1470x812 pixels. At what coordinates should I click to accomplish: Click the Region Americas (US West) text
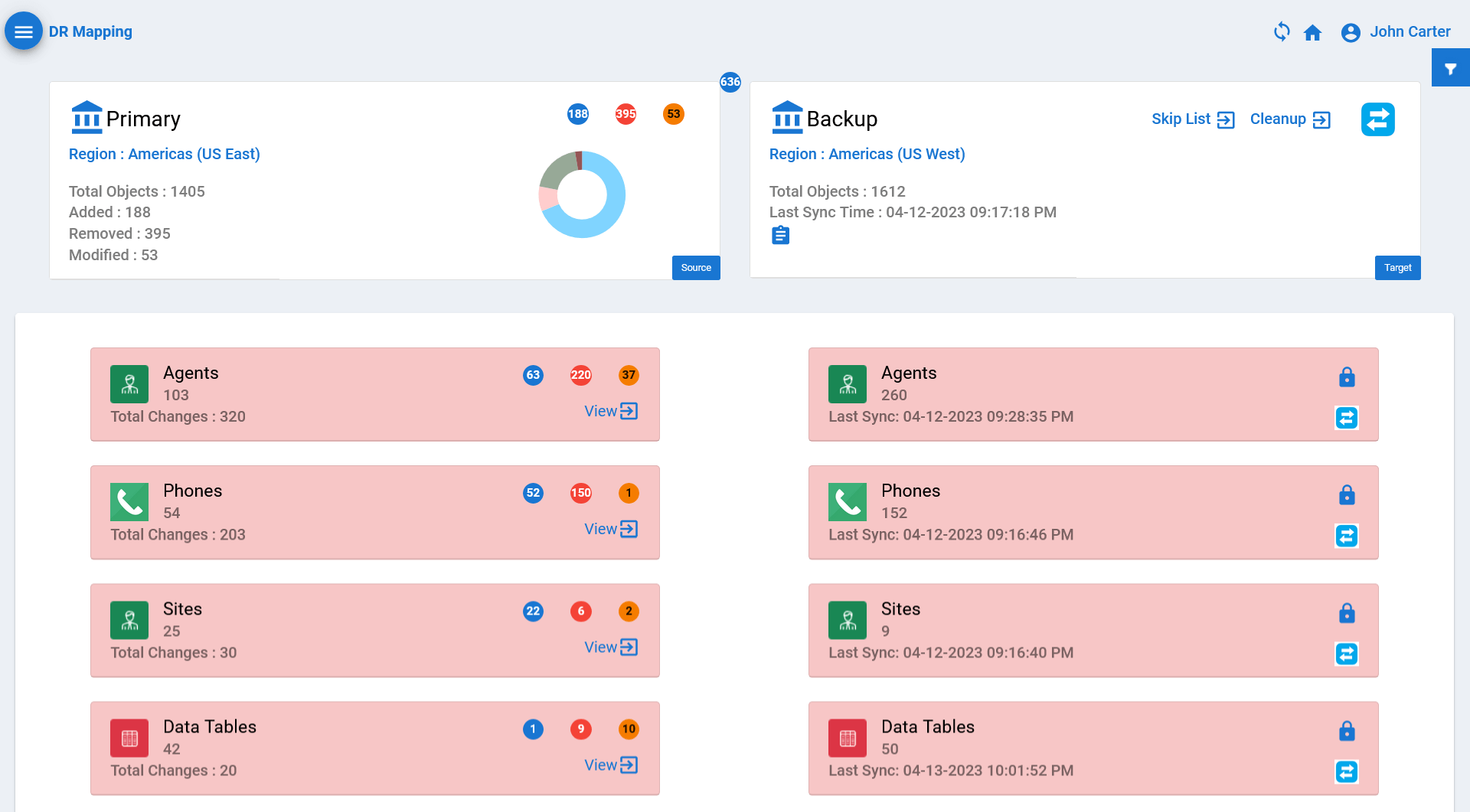867,154
